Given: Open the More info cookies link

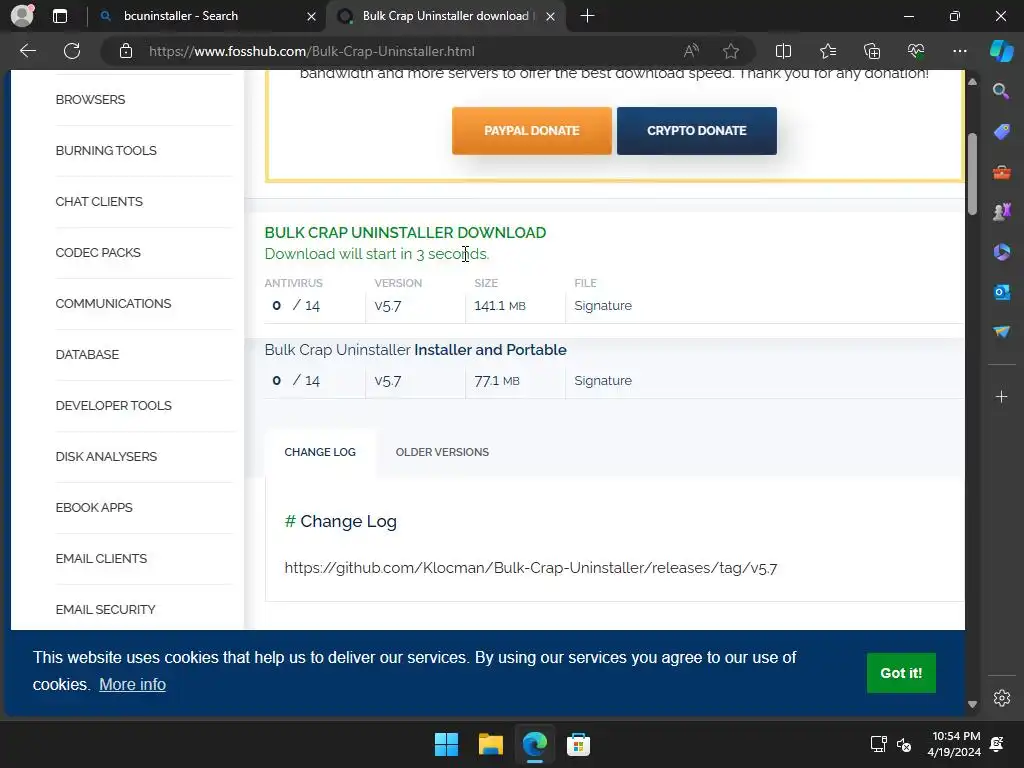Looking at the screenshot, I should (133, 684).
